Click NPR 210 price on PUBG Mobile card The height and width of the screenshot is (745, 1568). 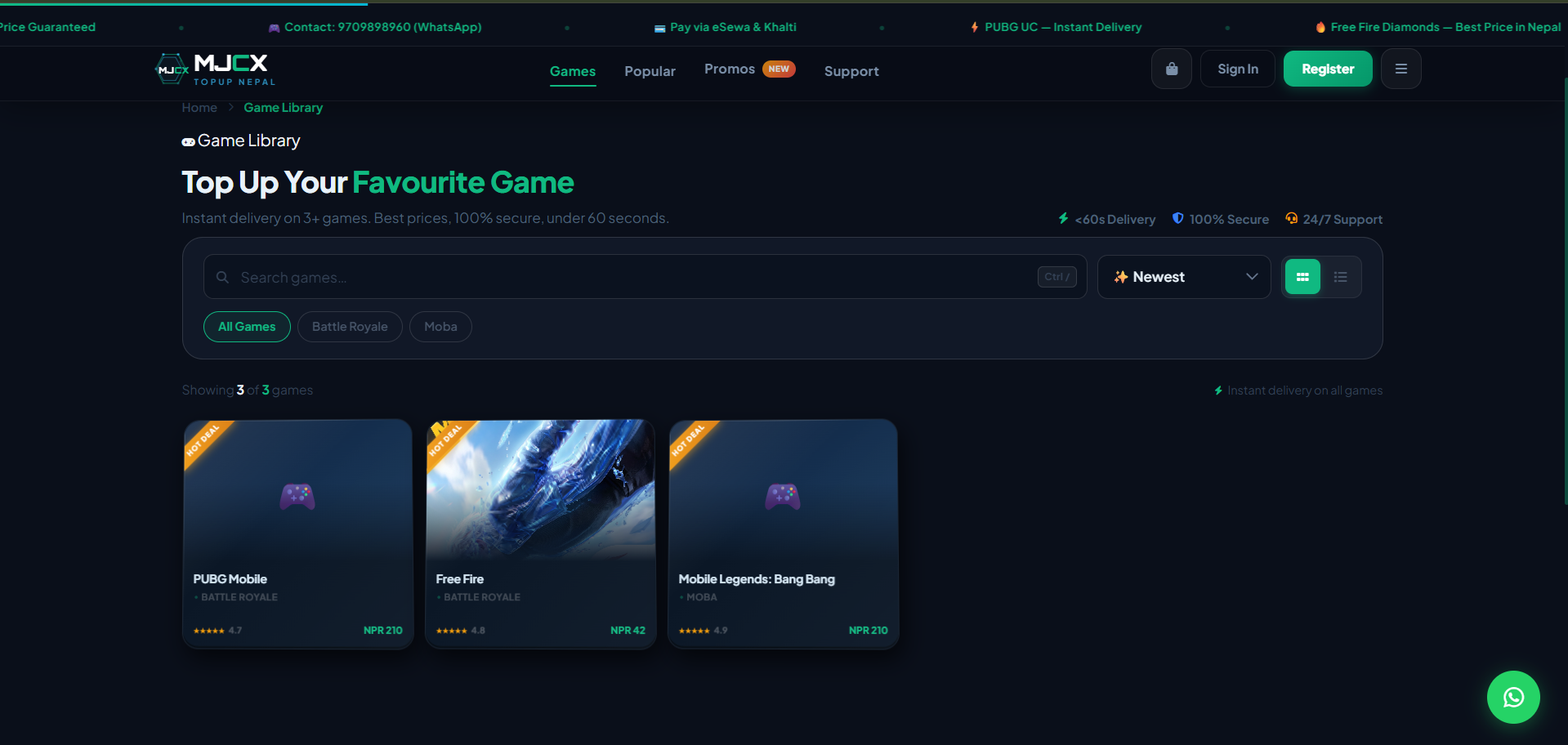click(x=382, y=631)
